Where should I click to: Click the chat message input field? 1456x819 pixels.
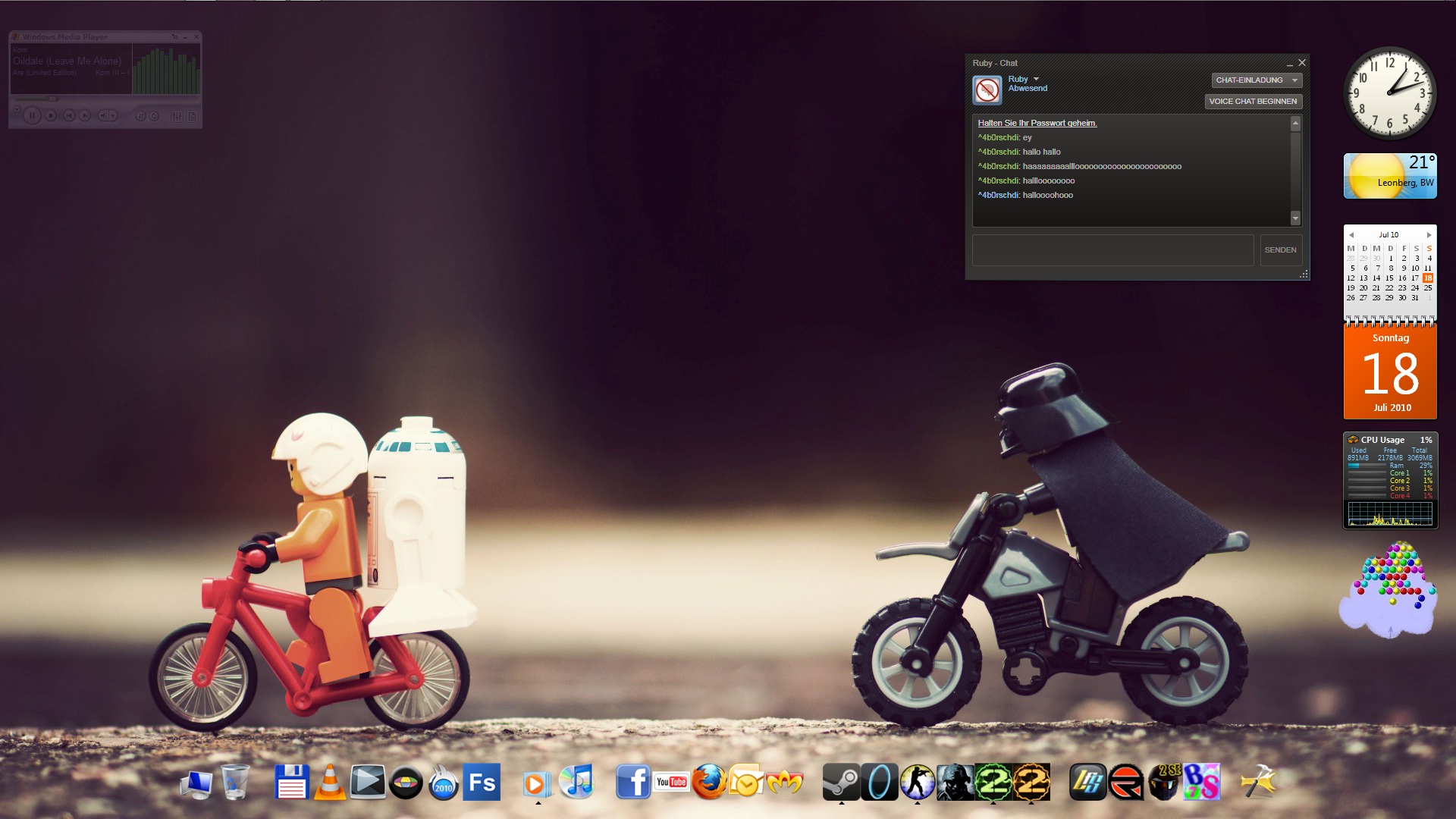click(1112, 249)
